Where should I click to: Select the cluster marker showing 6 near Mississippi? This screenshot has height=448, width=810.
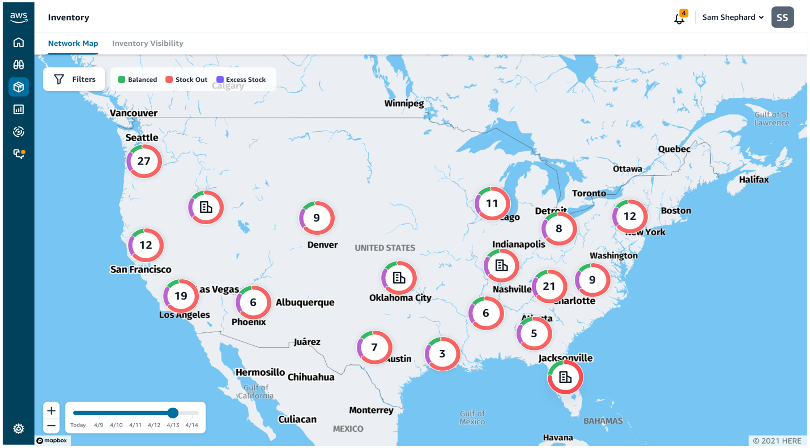point(486,313)
